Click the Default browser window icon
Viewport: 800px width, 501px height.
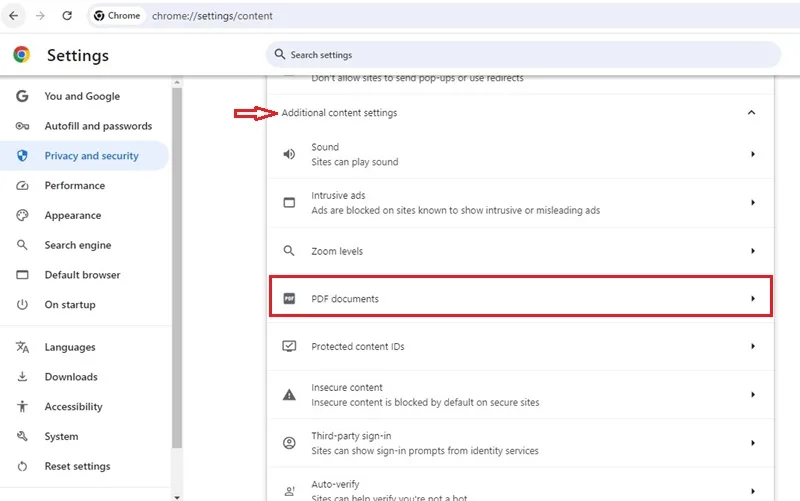click(22, 275)
